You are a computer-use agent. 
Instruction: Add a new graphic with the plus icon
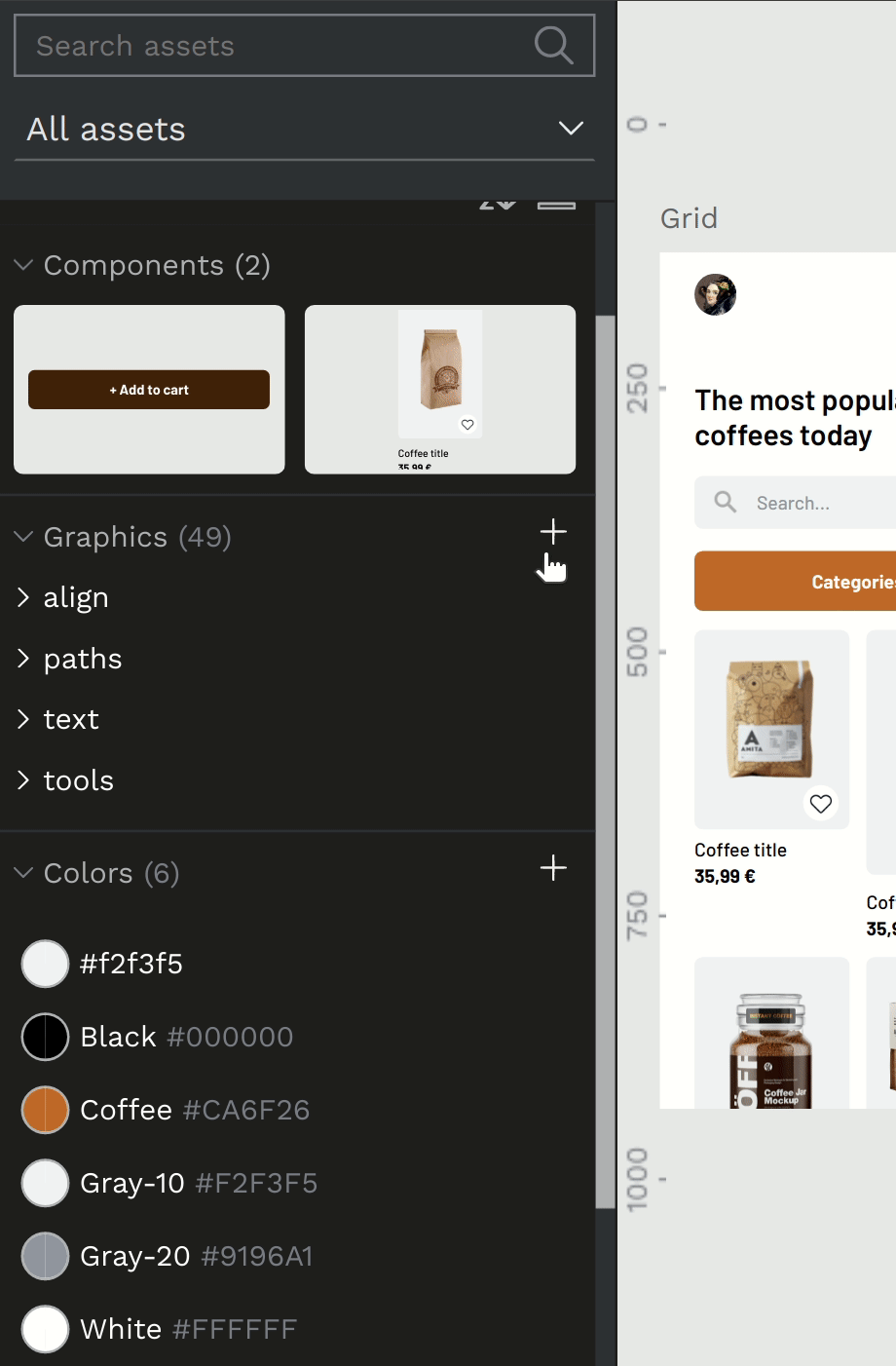(x=553, y=531)
